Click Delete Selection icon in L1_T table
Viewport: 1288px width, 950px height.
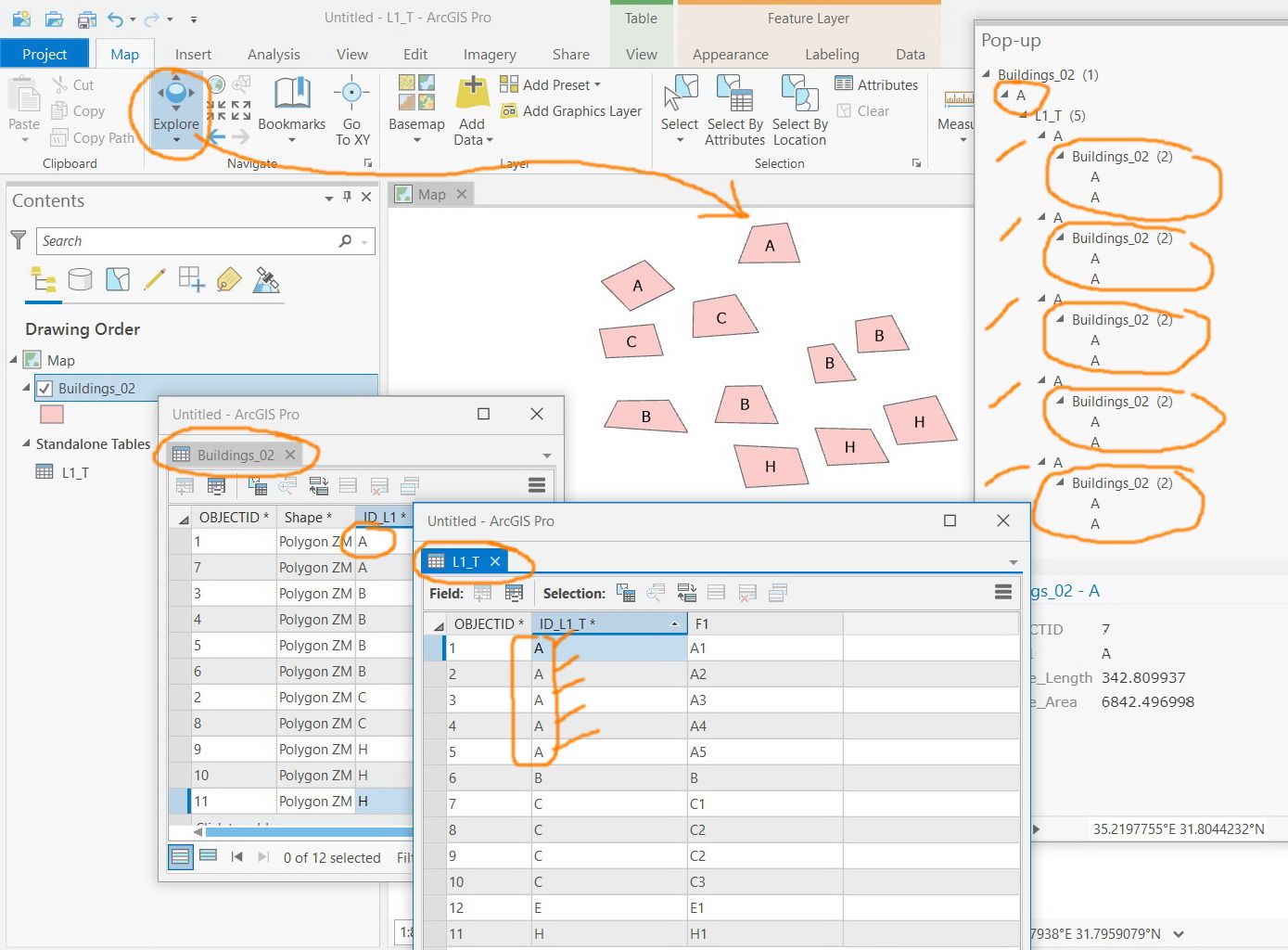click(747, 593)
